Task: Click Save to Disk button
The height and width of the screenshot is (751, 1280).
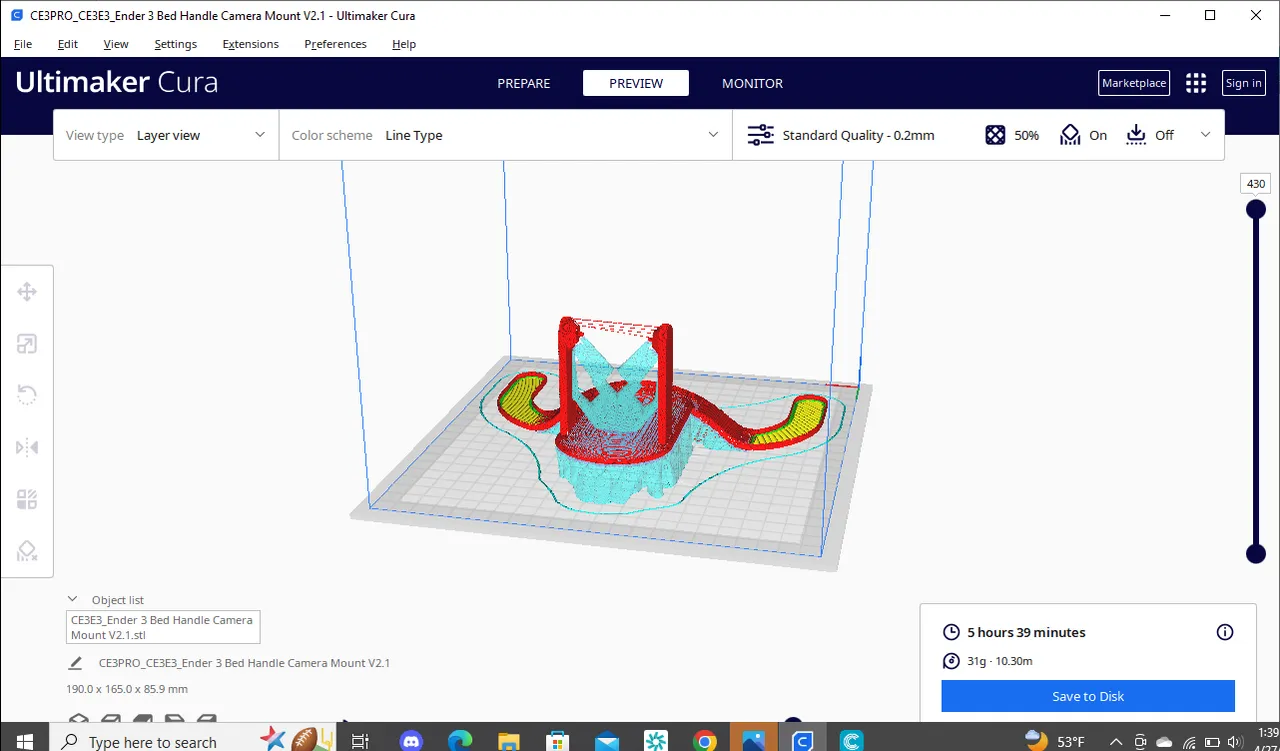Action: [1088, 696]
